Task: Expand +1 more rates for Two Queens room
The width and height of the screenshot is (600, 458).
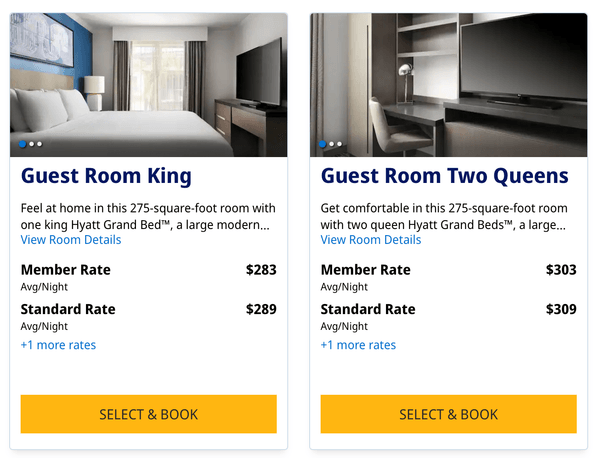Action: point(358,345)
